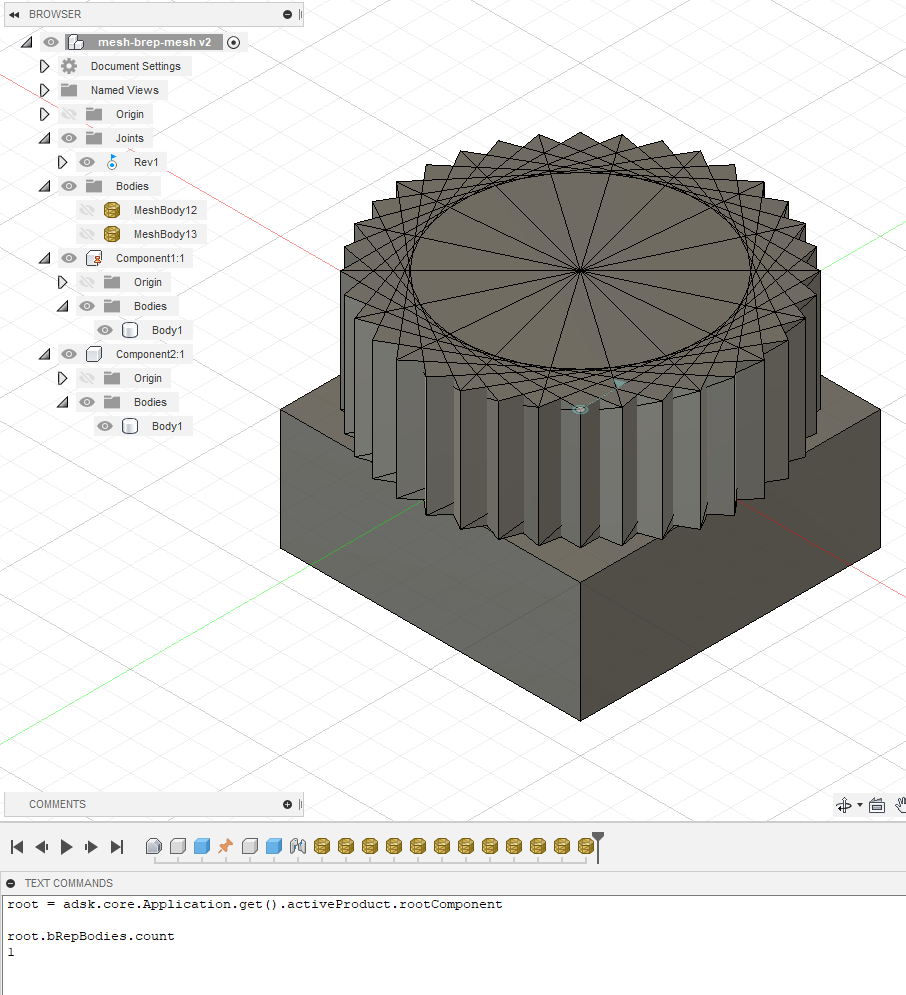Click the Look At icon in the navigation bar

tap(876, 805)
